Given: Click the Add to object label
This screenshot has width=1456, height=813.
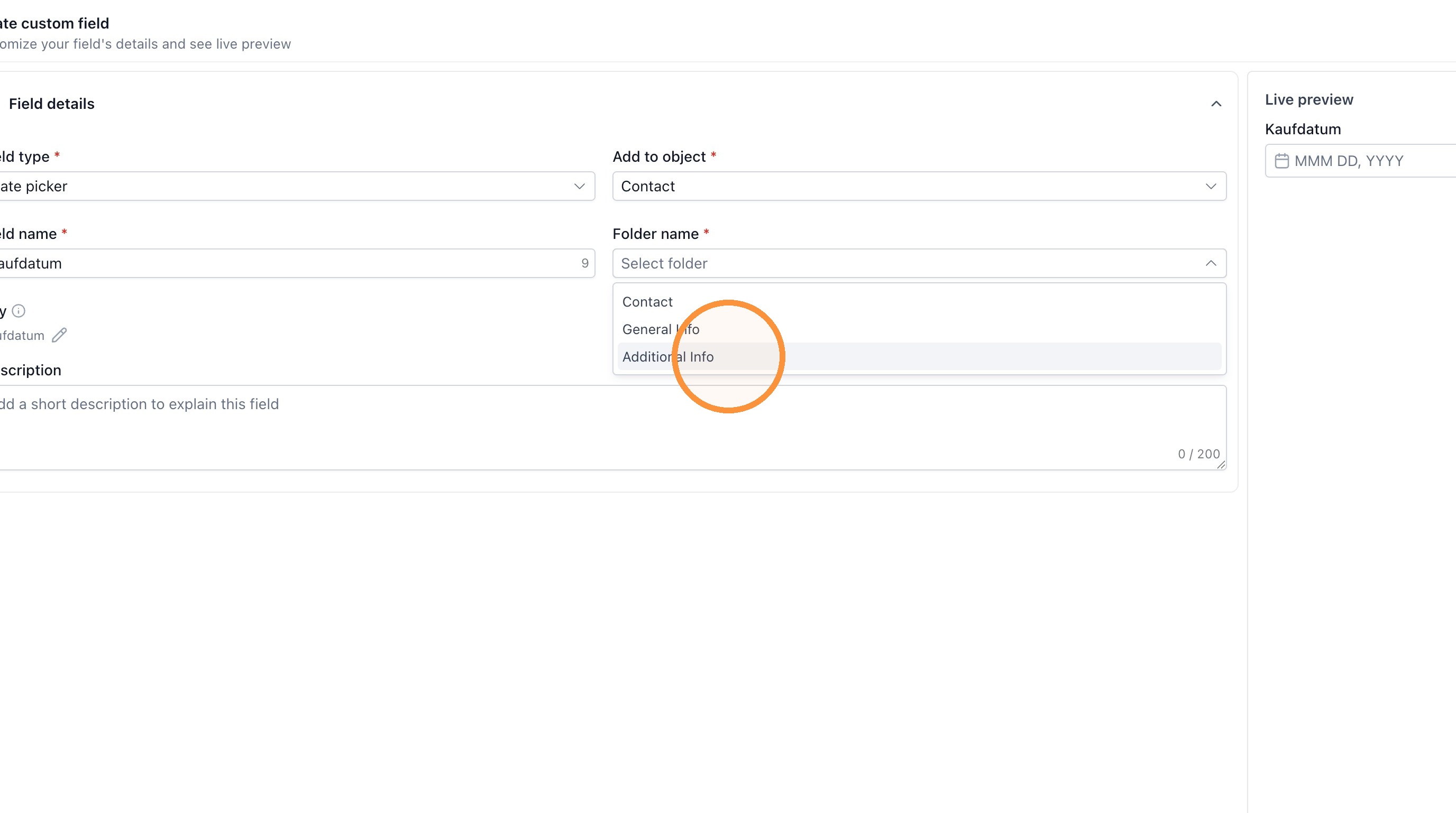Looking at the screenshot, I should [659, 156].
